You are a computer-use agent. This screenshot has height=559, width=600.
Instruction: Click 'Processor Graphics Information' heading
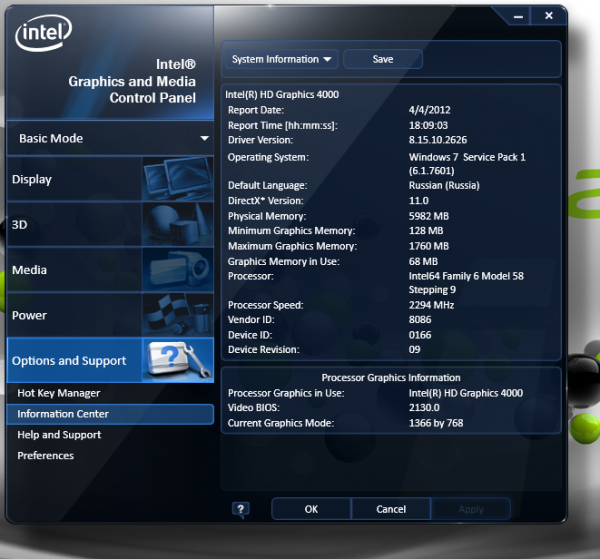click(x=391, y=378)
